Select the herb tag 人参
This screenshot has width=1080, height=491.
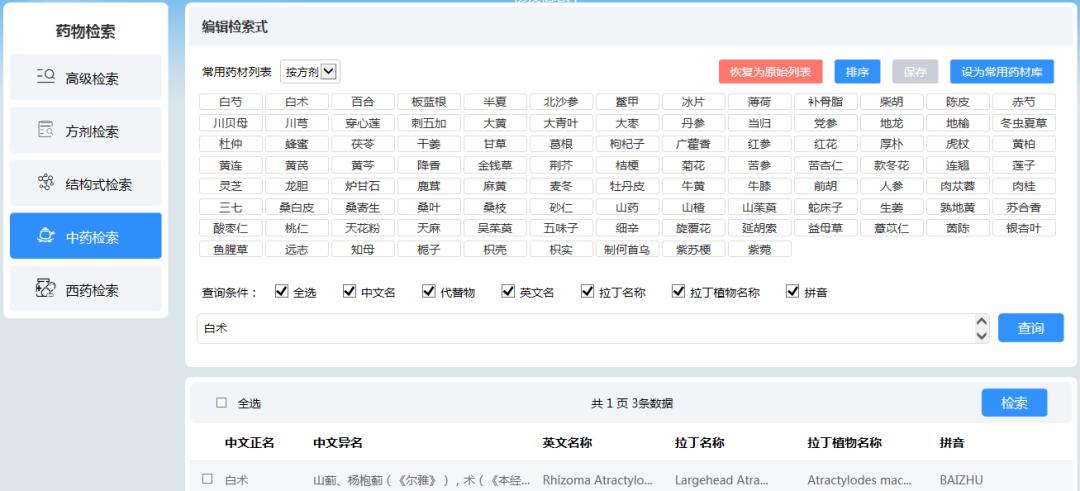(x=892, y=186)
